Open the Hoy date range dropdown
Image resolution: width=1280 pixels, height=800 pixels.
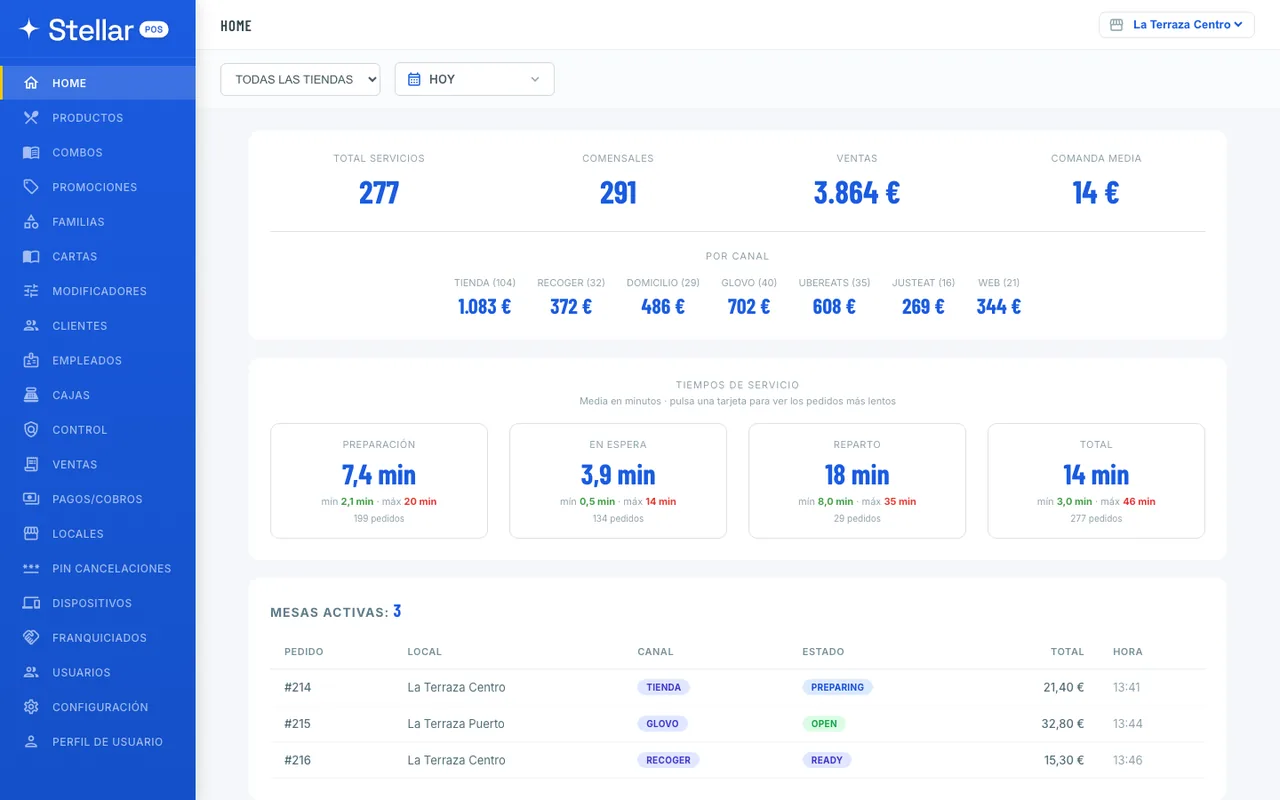point(474,79)
